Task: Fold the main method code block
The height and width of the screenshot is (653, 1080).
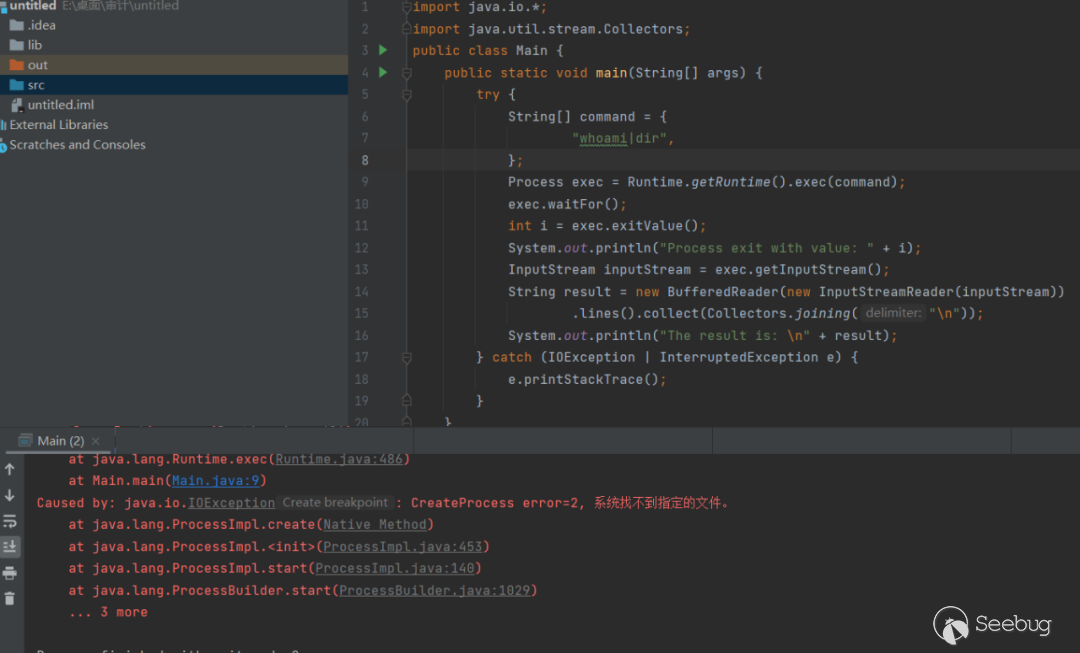Action: click(x=407, y=73)
